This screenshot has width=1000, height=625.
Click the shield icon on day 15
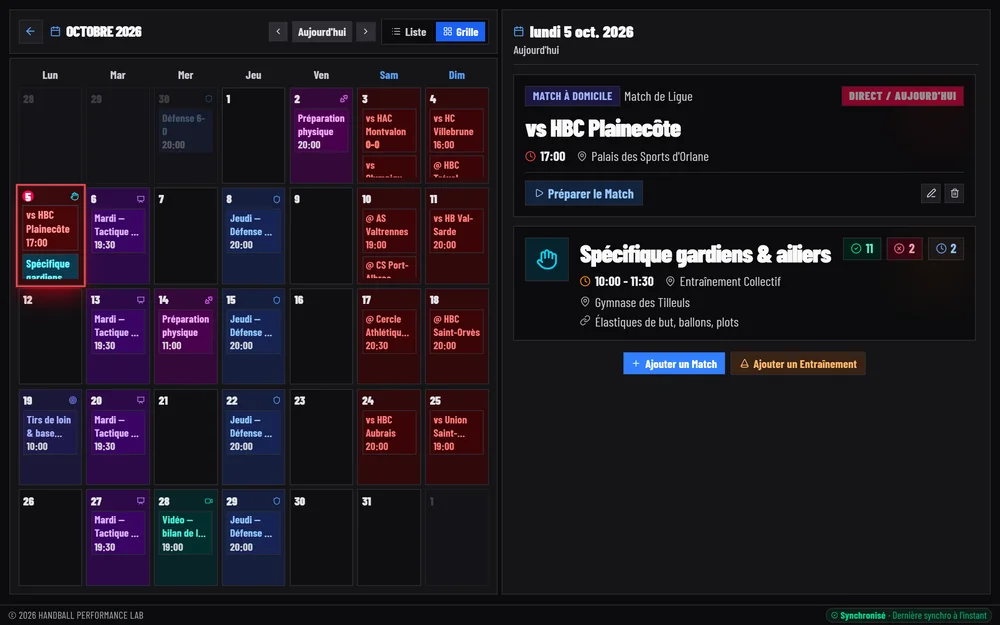[276, 300]
